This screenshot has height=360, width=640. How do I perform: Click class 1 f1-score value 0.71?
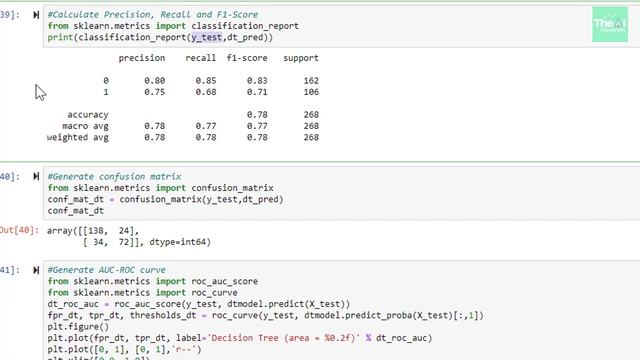[257, 92]
